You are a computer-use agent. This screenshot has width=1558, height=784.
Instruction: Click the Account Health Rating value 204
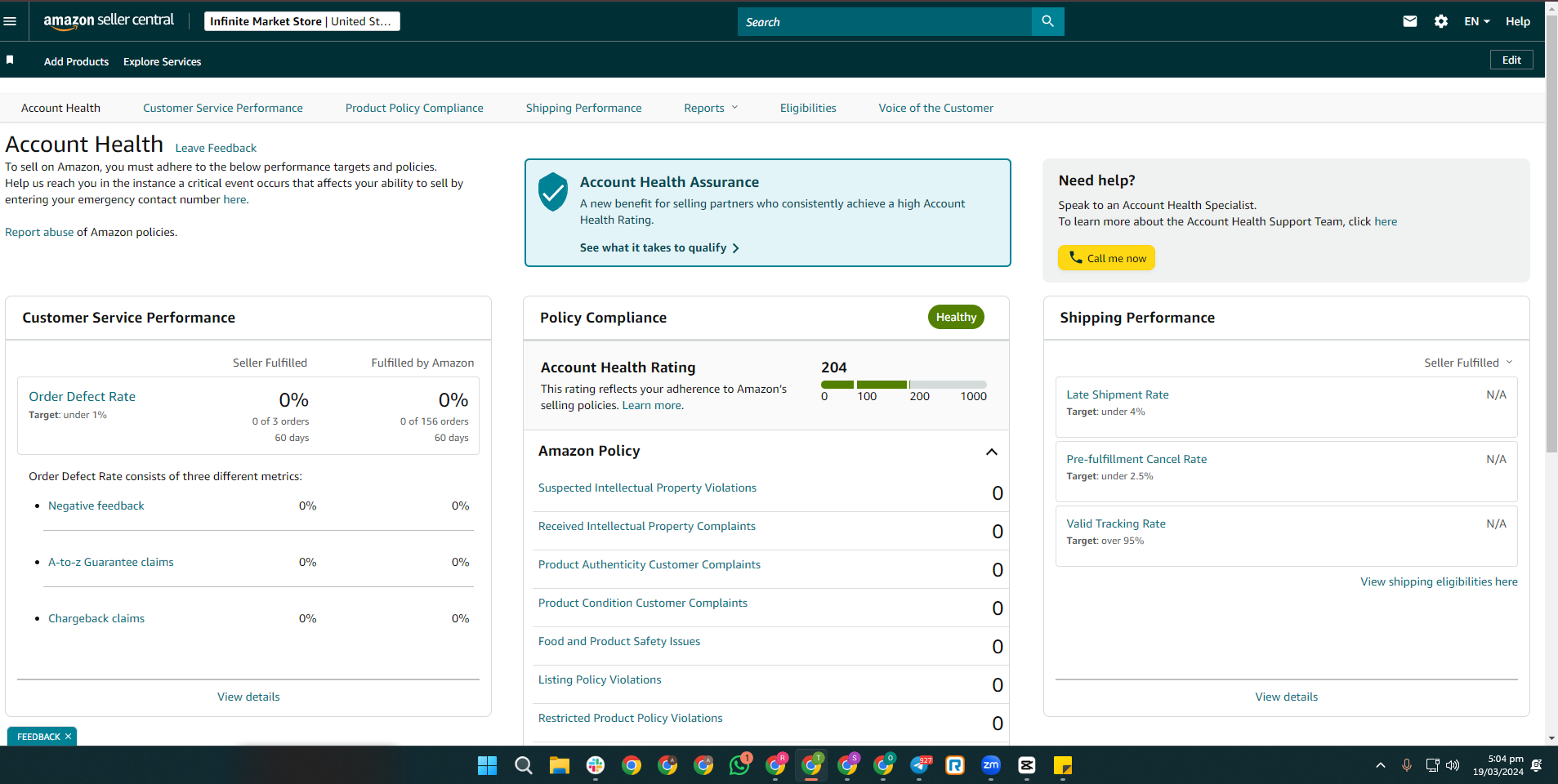(x=834, y=367)
